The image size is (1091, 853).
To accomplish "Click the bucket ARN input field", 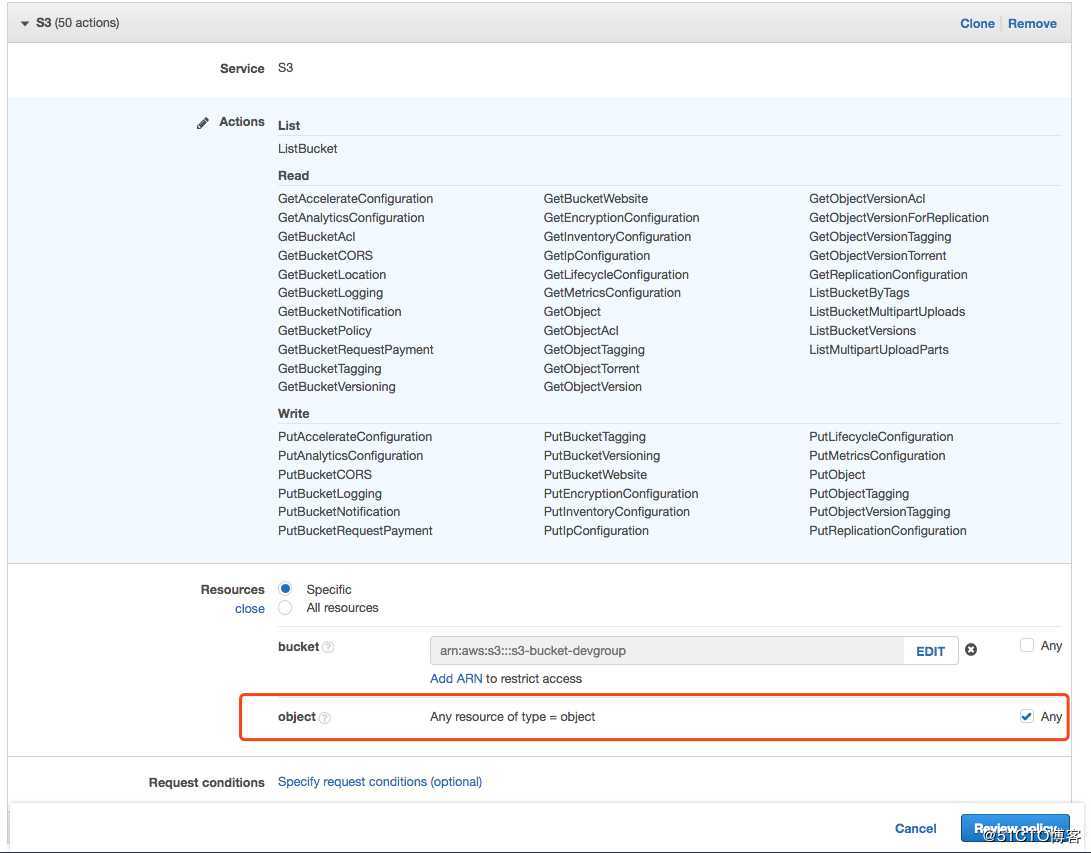I will (x=667, y=651).
